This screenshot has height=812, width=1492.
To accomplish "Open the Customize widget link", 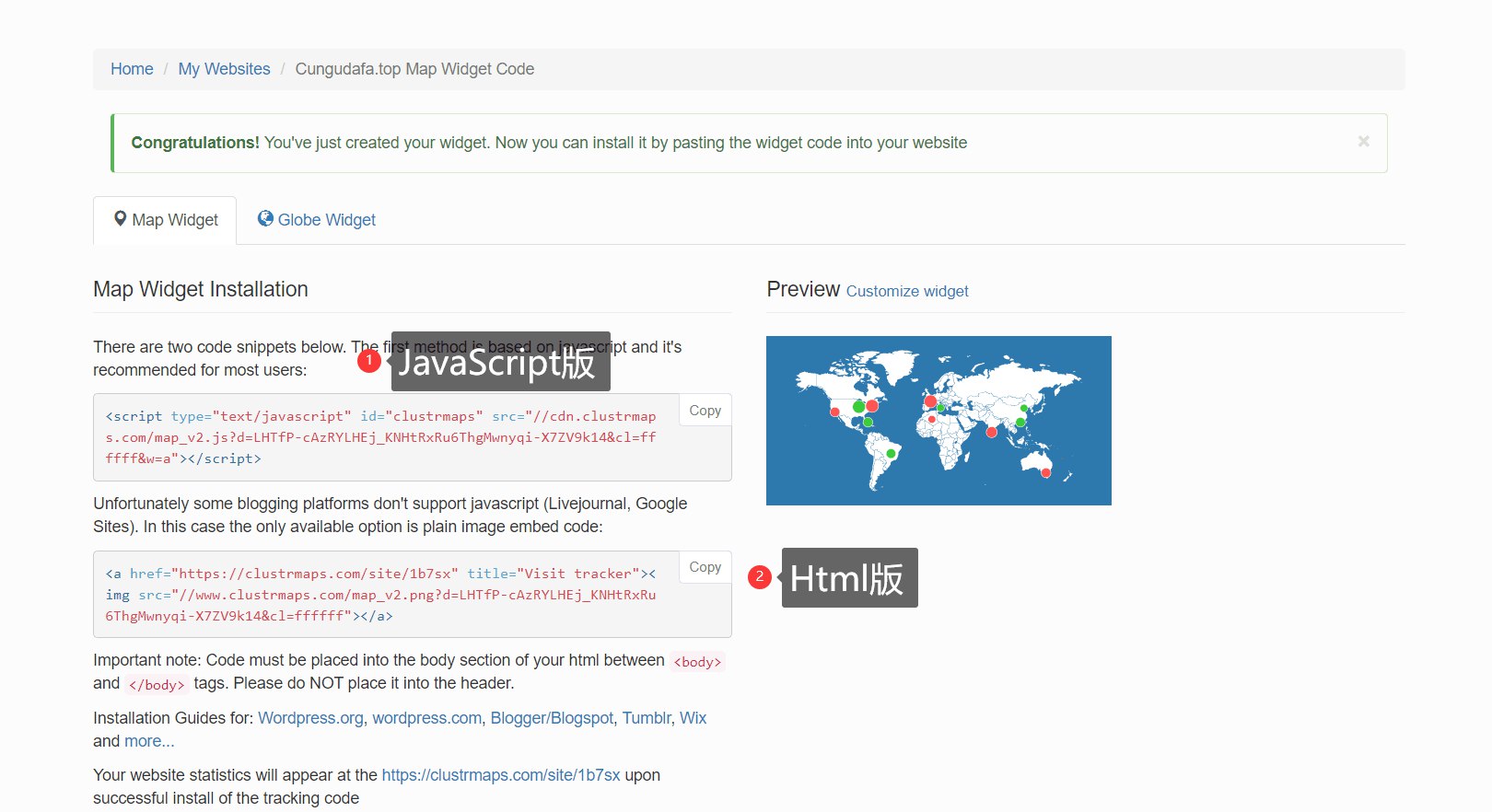I will pyautogui.click(x=906, y=291).
